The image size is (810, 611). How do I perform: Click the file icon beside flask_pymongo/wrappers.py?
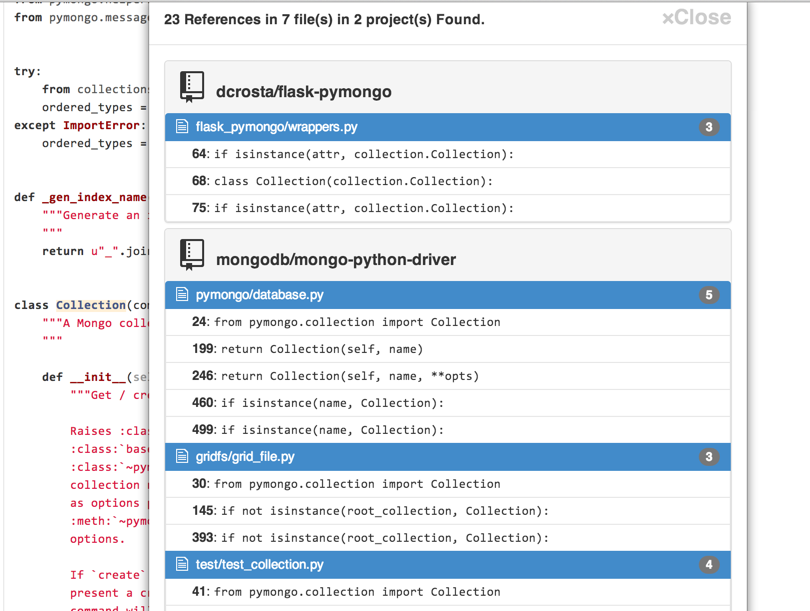(x=182, y=127)
